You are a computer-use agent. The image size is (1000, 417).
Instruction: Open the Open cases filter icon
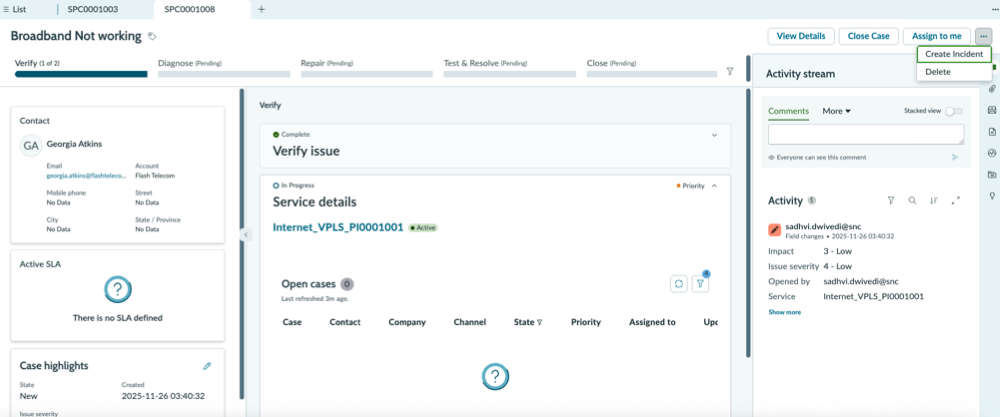point(700,284)
